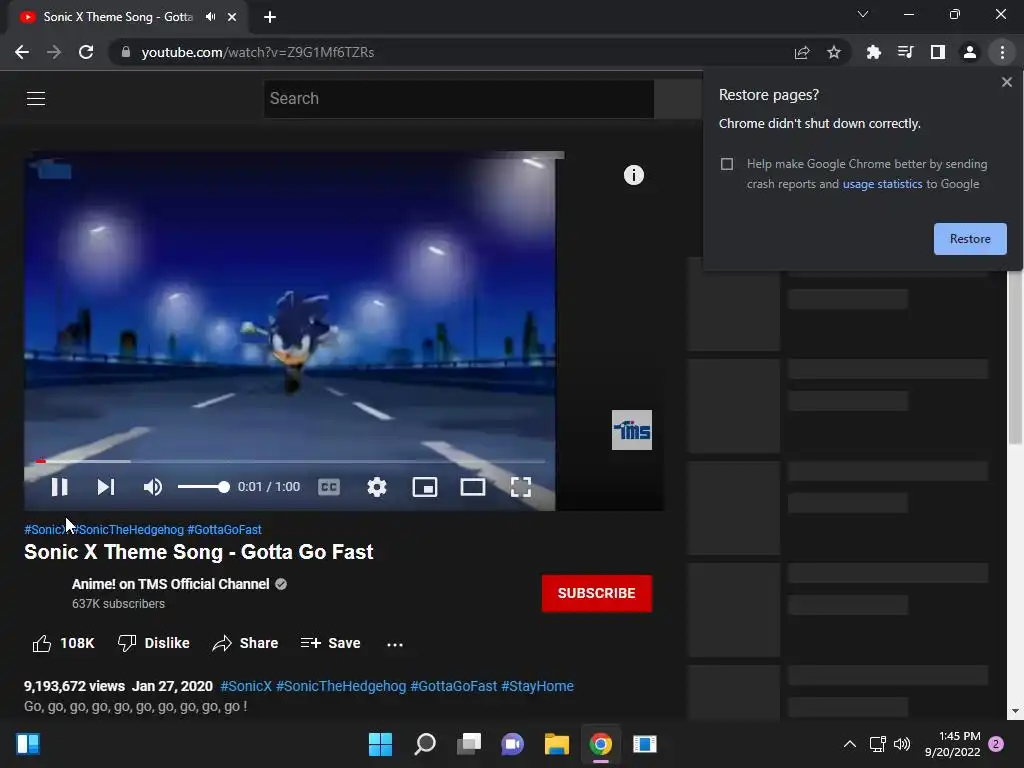
Task: Dislike the video
Action: 153,643
